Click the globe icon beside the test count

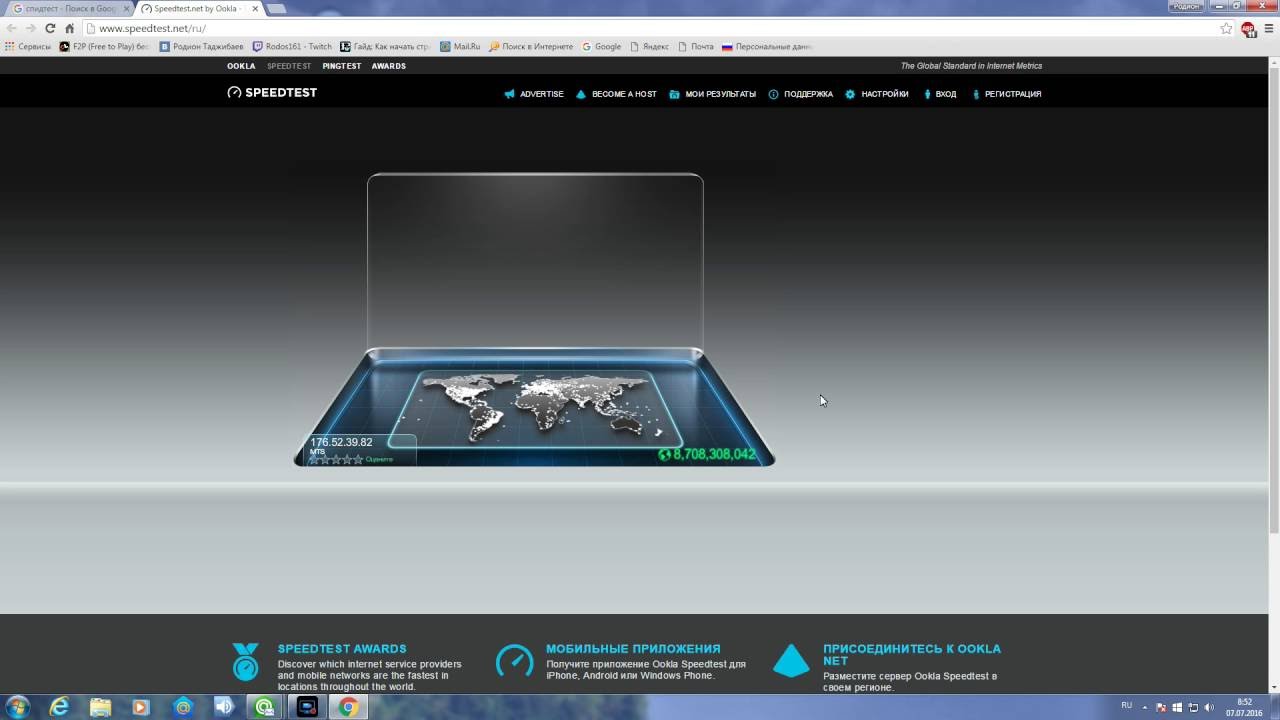(664, 455)
